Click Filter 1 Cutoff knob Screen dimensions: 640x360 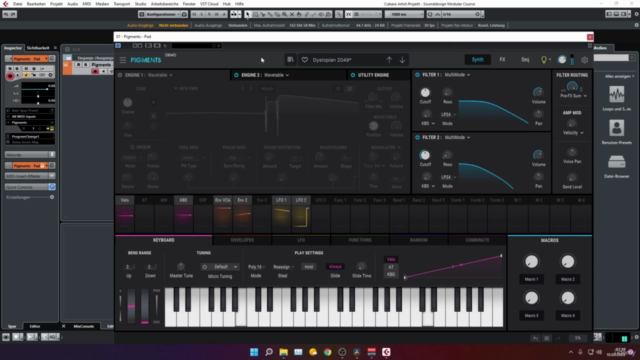(x=425, y=92)
